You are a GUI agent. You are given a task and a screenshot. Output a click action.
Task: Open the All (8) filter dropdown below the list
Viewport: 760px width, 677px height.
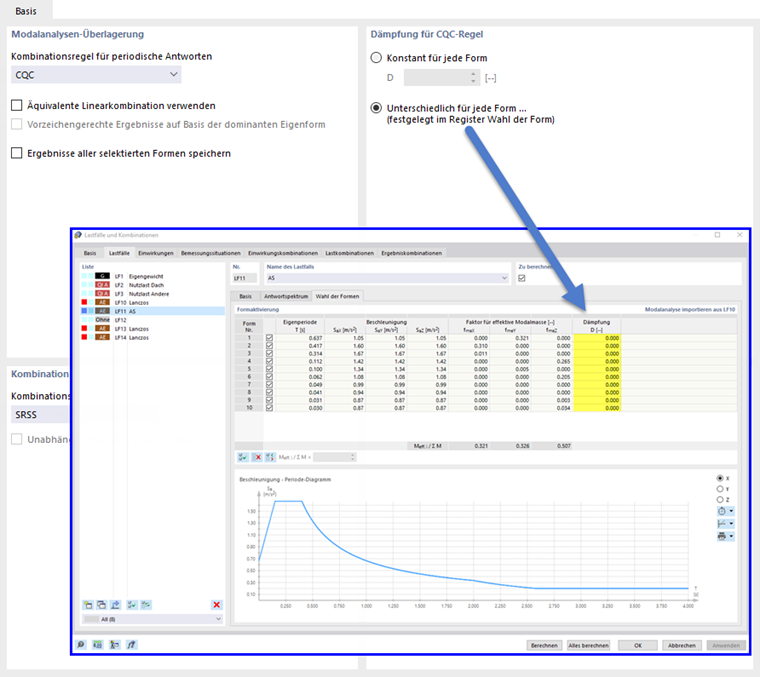(x=152, y=619)
